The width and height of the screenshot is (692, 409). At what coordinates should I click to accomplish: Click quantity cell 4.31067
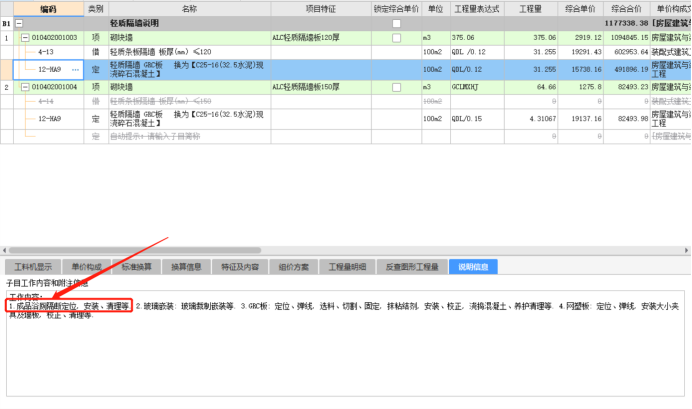pyautogui.click(x=531, y=119)
